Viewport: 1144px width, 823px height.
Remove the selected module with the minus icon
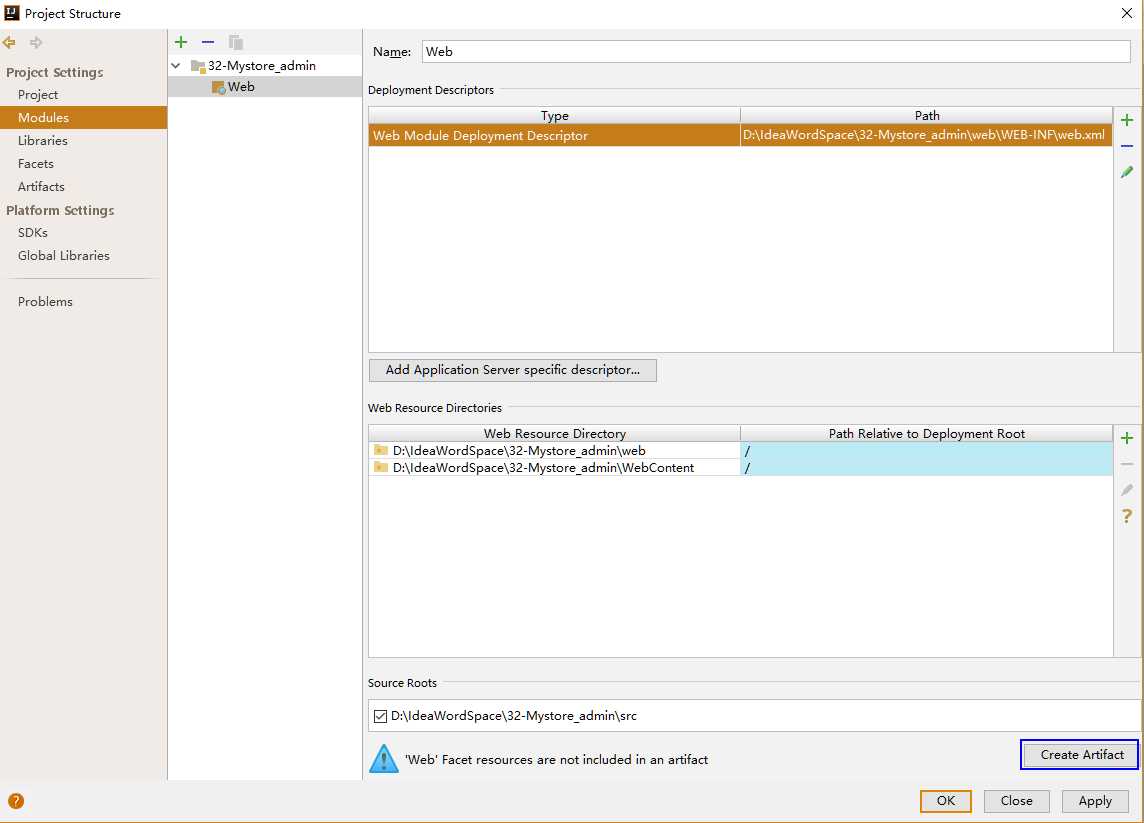208,42
